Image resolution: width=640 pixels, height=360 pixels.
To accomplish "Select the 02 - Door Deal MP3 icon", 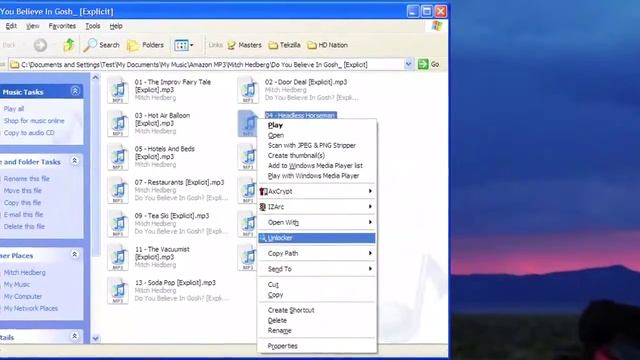I will click(x=248, y=90).
